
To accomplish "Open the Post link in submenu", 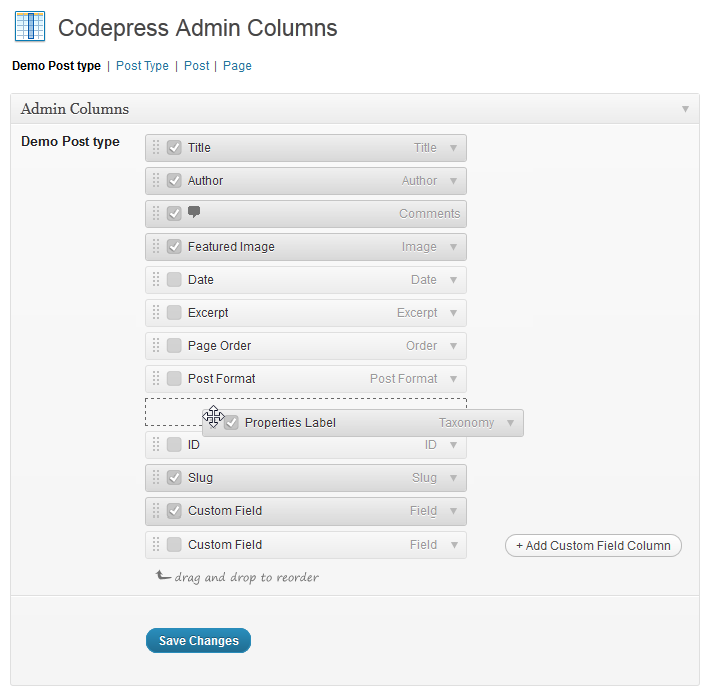I will click(197, 66).
